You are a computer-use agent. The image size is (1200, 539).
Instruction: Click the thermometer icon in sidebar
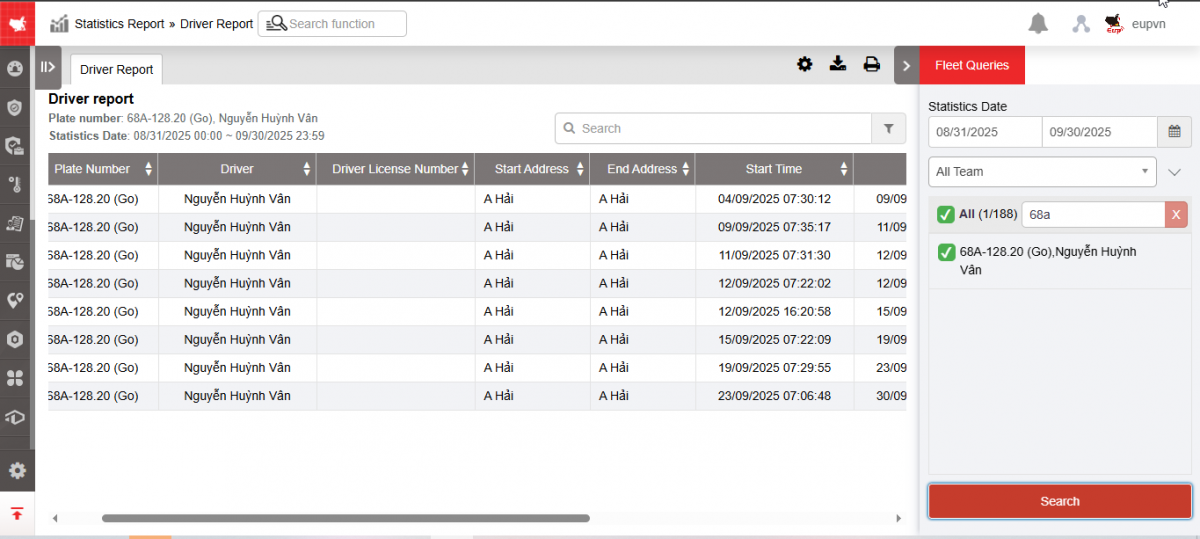(15, 184)
